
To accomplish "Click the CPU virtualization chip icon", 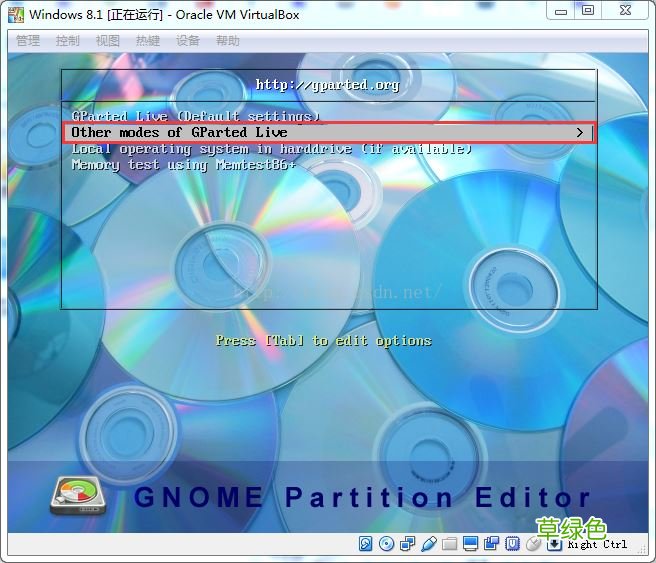I will tap(512, 544).
